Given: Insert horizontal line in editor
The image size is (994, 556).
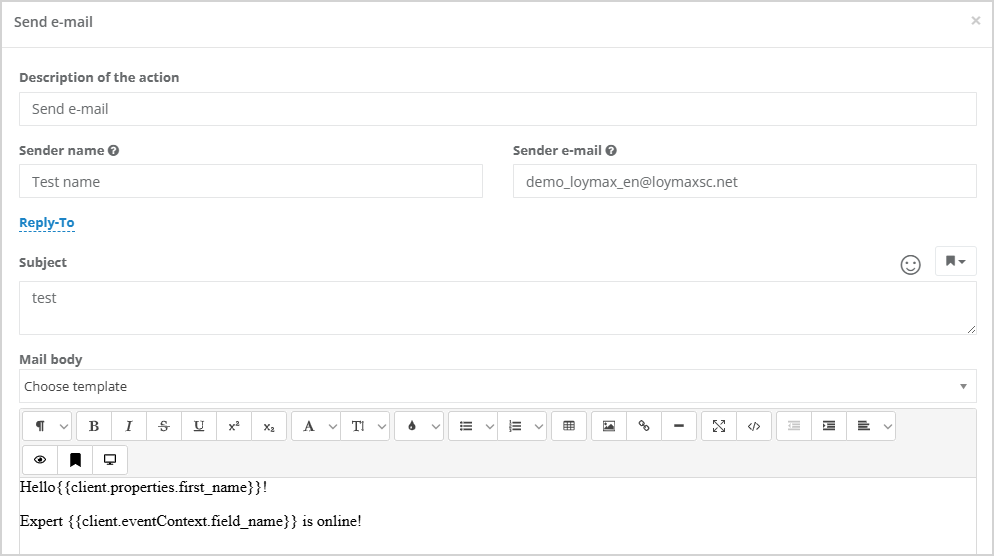Looking at the screenshot, I should tap(679, 426).
